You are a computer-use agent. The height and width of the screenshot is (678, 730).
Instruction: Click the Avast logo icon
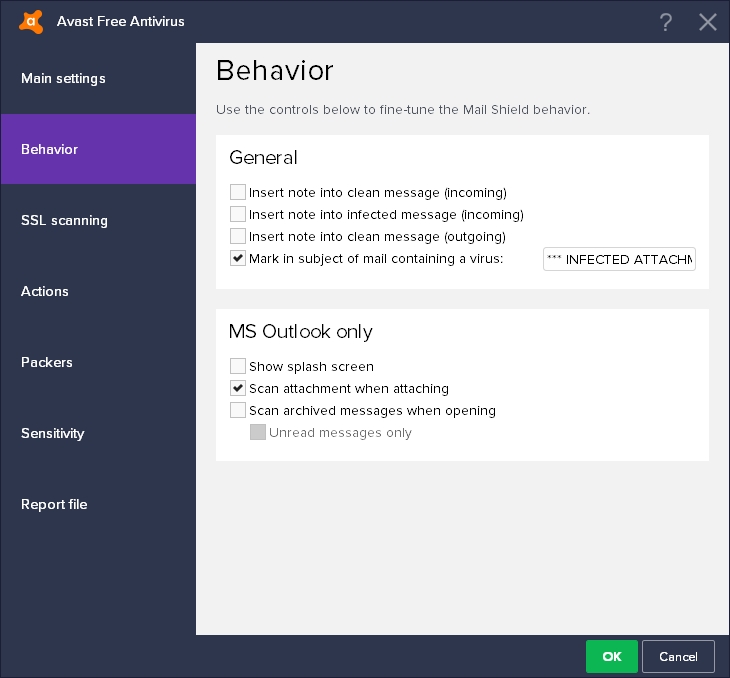point(31,21)
